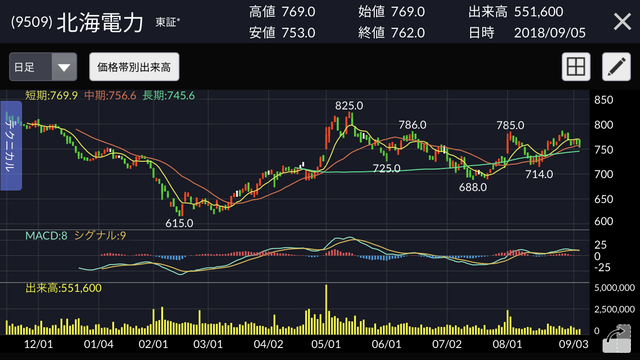Click the 06/01 date axis label
This screenshot has height=360, width=640.
(386, 344)
